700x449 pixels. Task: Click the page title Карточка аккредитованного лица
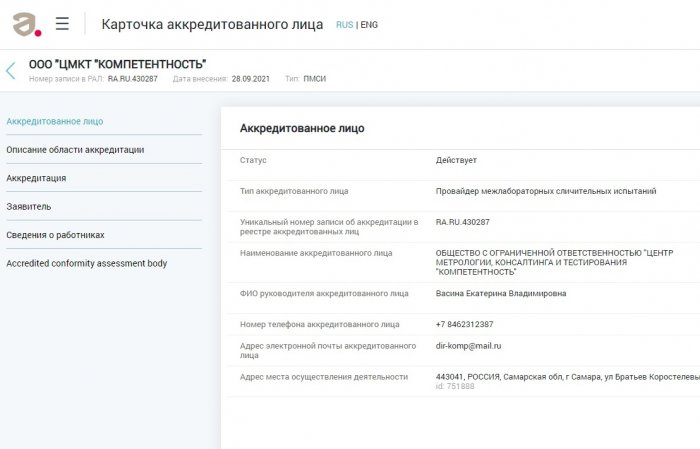212,24
